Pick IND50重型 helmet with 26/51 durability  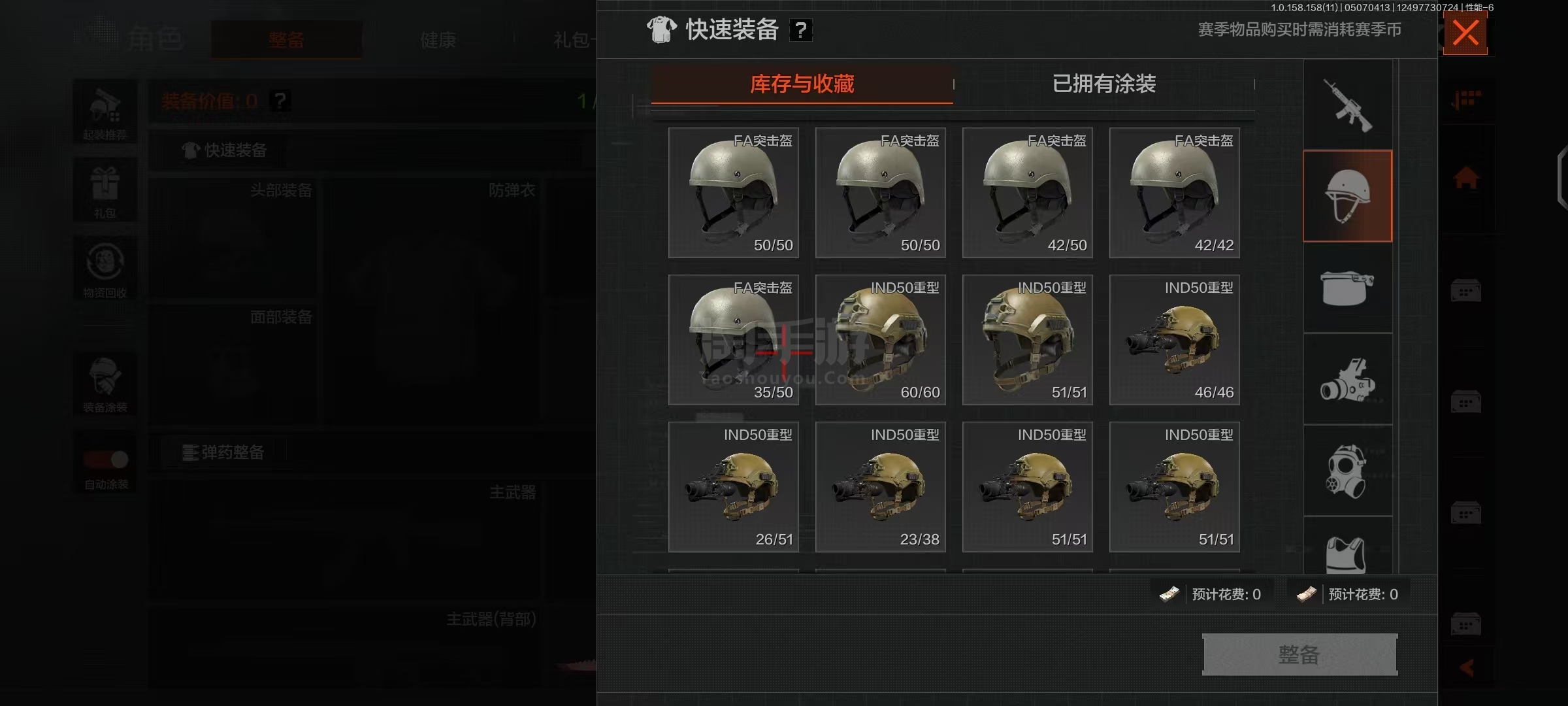tap(734, 487)
